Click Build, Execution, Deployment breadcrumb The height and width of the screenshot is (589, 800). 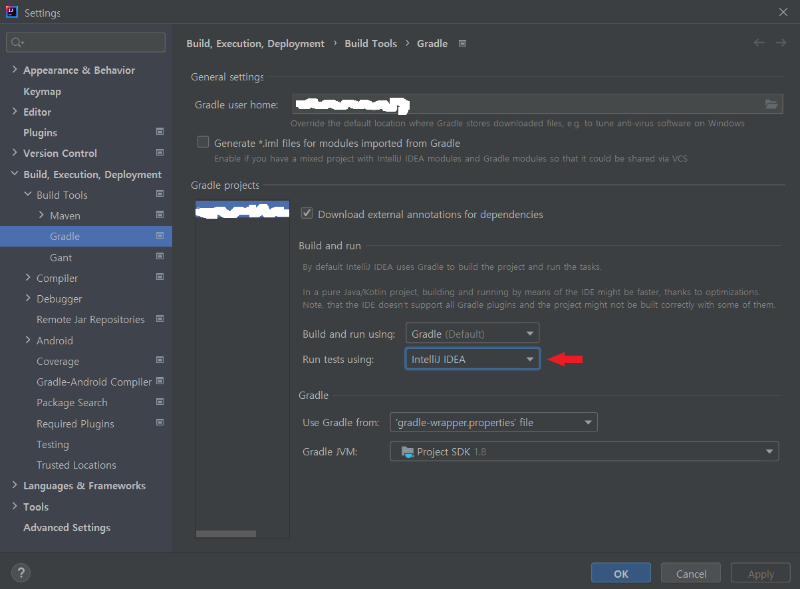click(x=255, y=43)
